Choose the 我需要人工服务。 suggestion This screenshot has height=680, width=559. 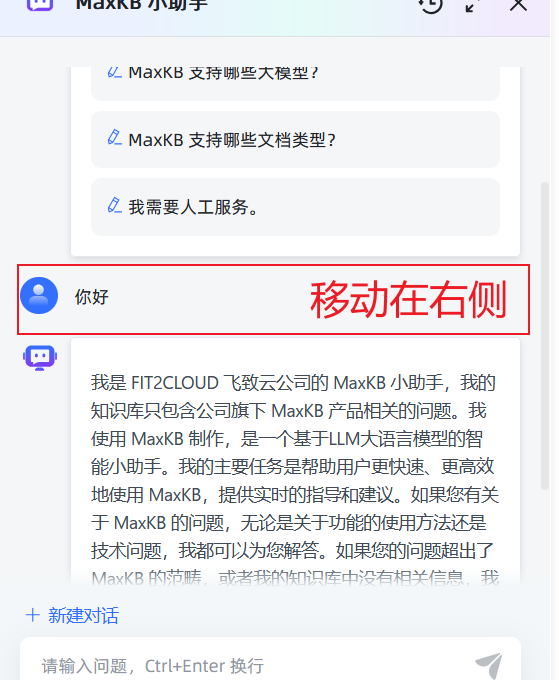click(x=295, y=207)
